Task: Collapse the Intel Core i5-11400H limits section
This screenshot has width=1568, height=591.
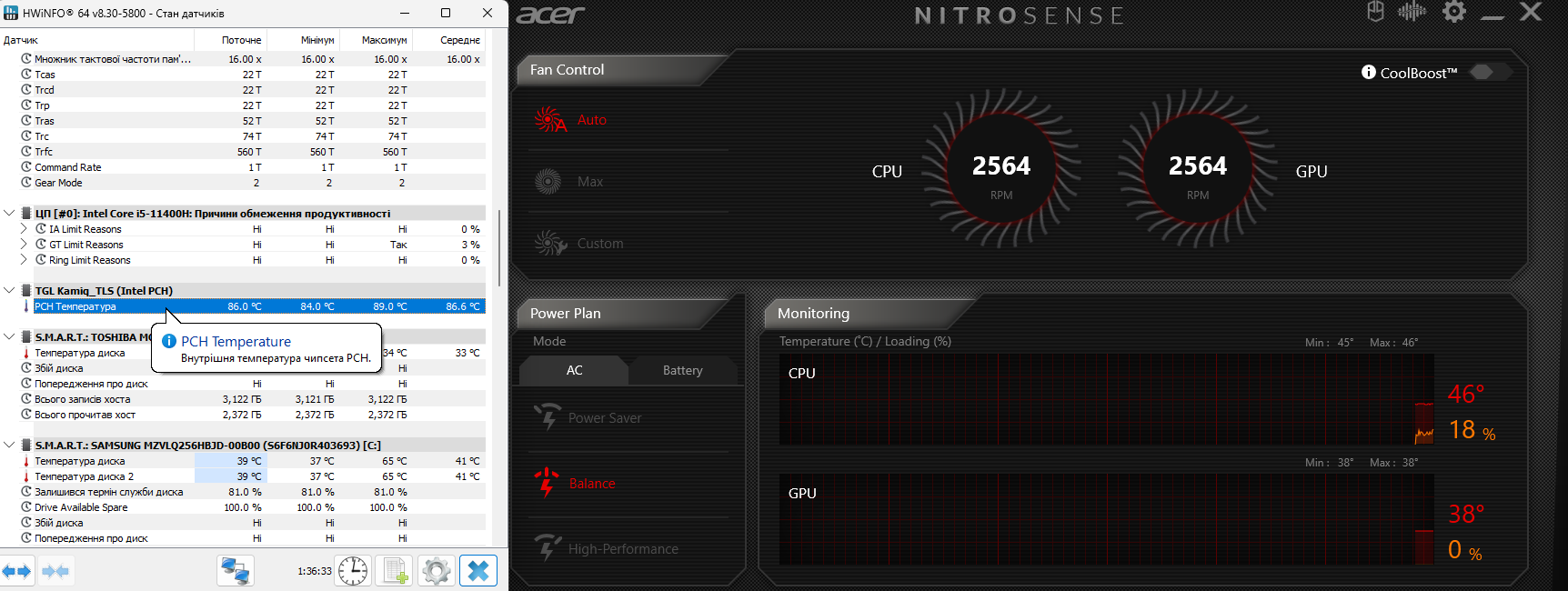Action: [x=9, y=214]
